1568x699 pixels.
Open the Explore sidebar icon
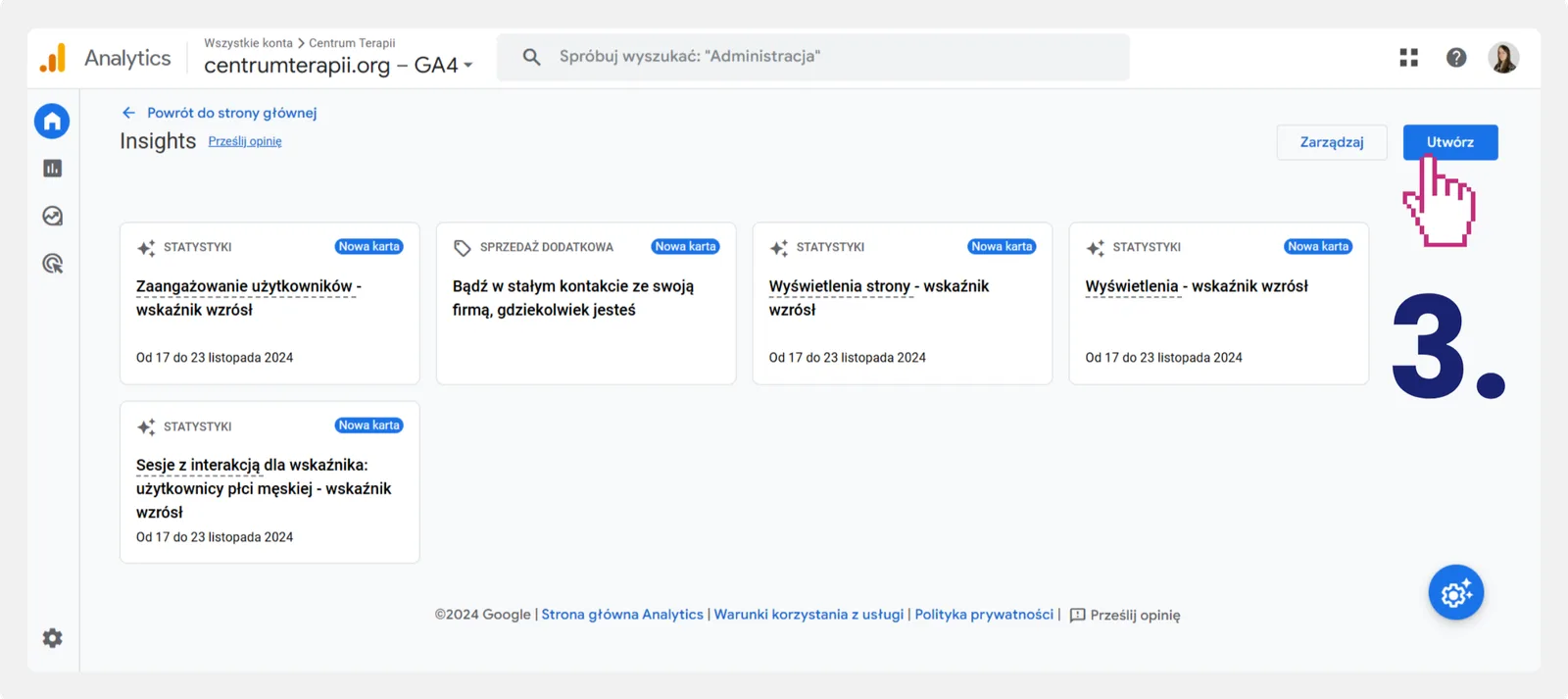(x=53, y=216)
